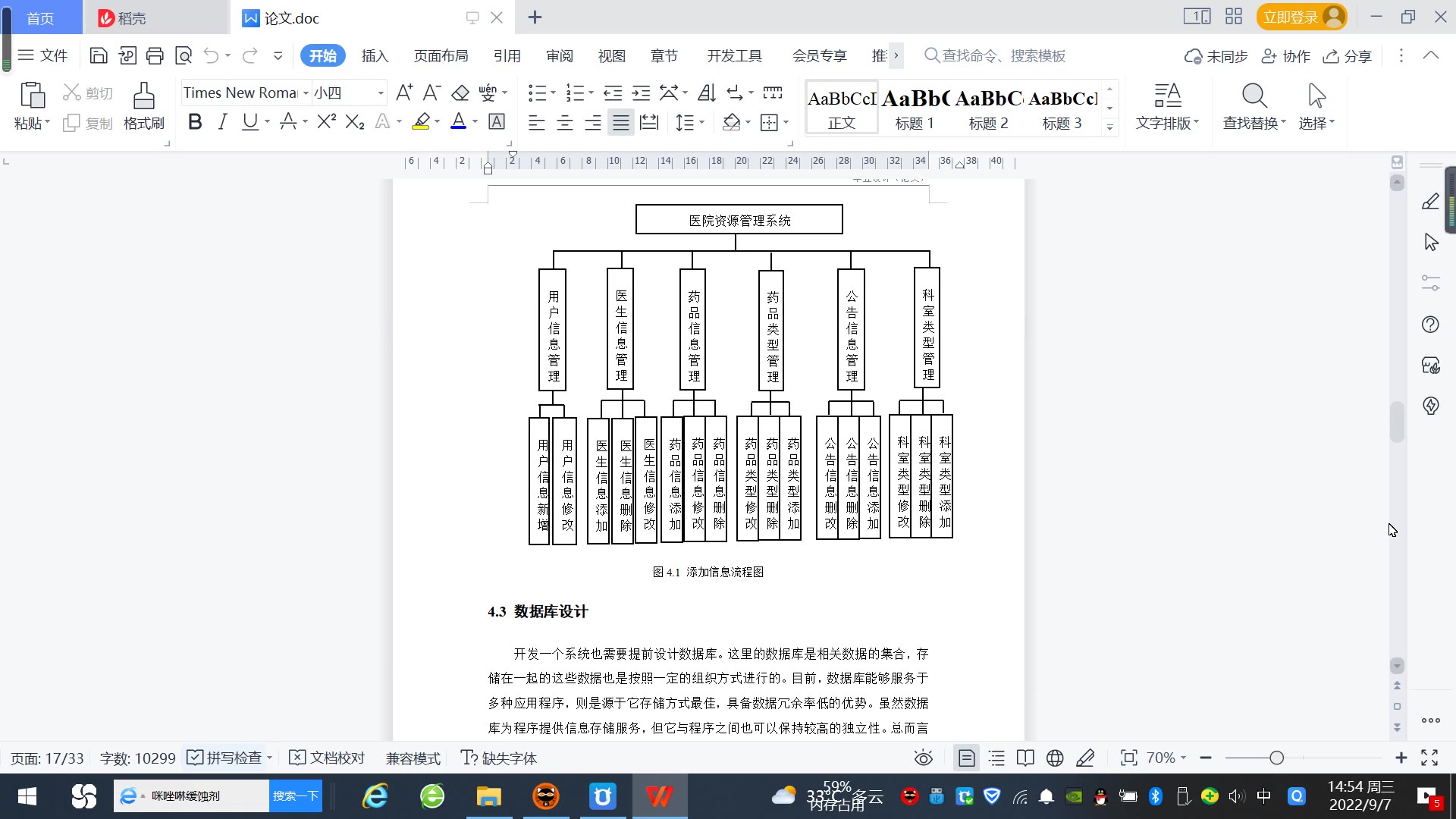Open the font size dropdown
This screenshot has height=819, width=1456.
coord(381,93)
